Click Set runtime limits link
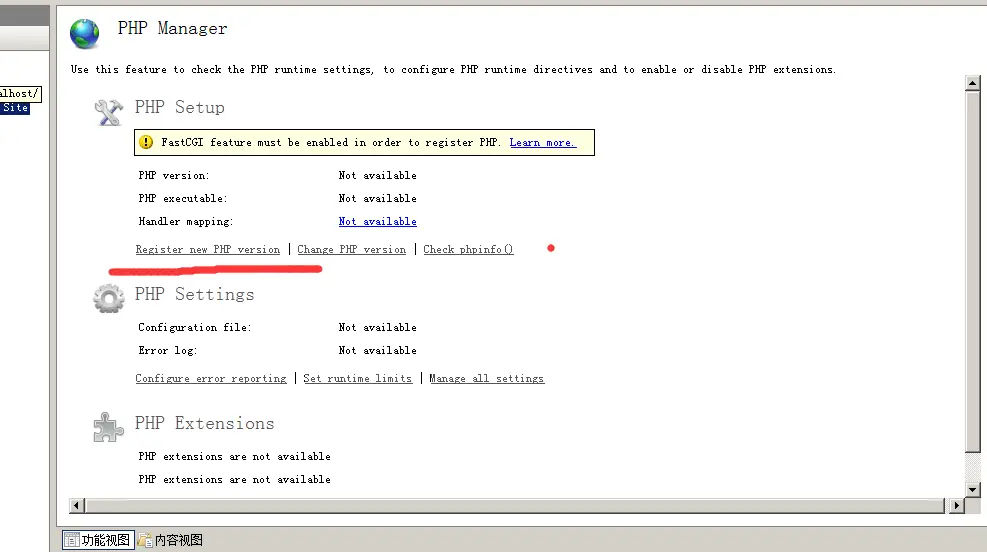 (x=358, y=378)
